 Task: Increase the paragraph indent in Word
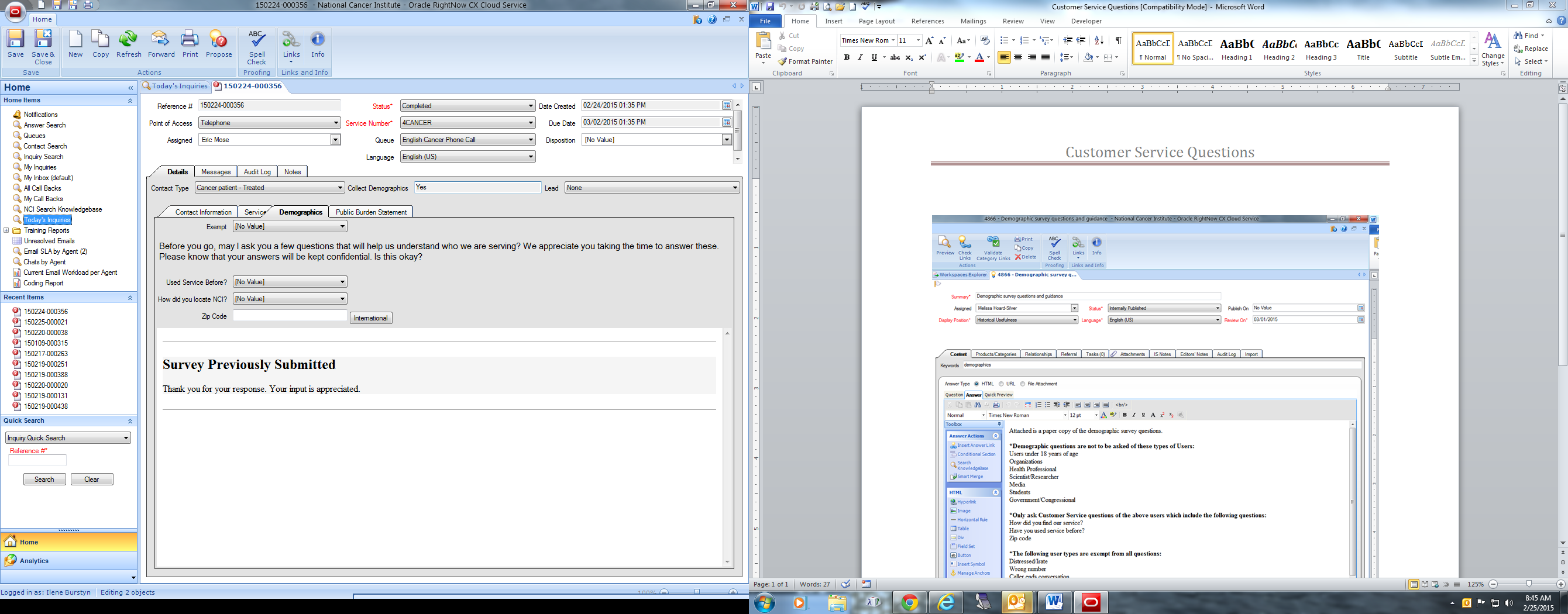point(1081,41)
